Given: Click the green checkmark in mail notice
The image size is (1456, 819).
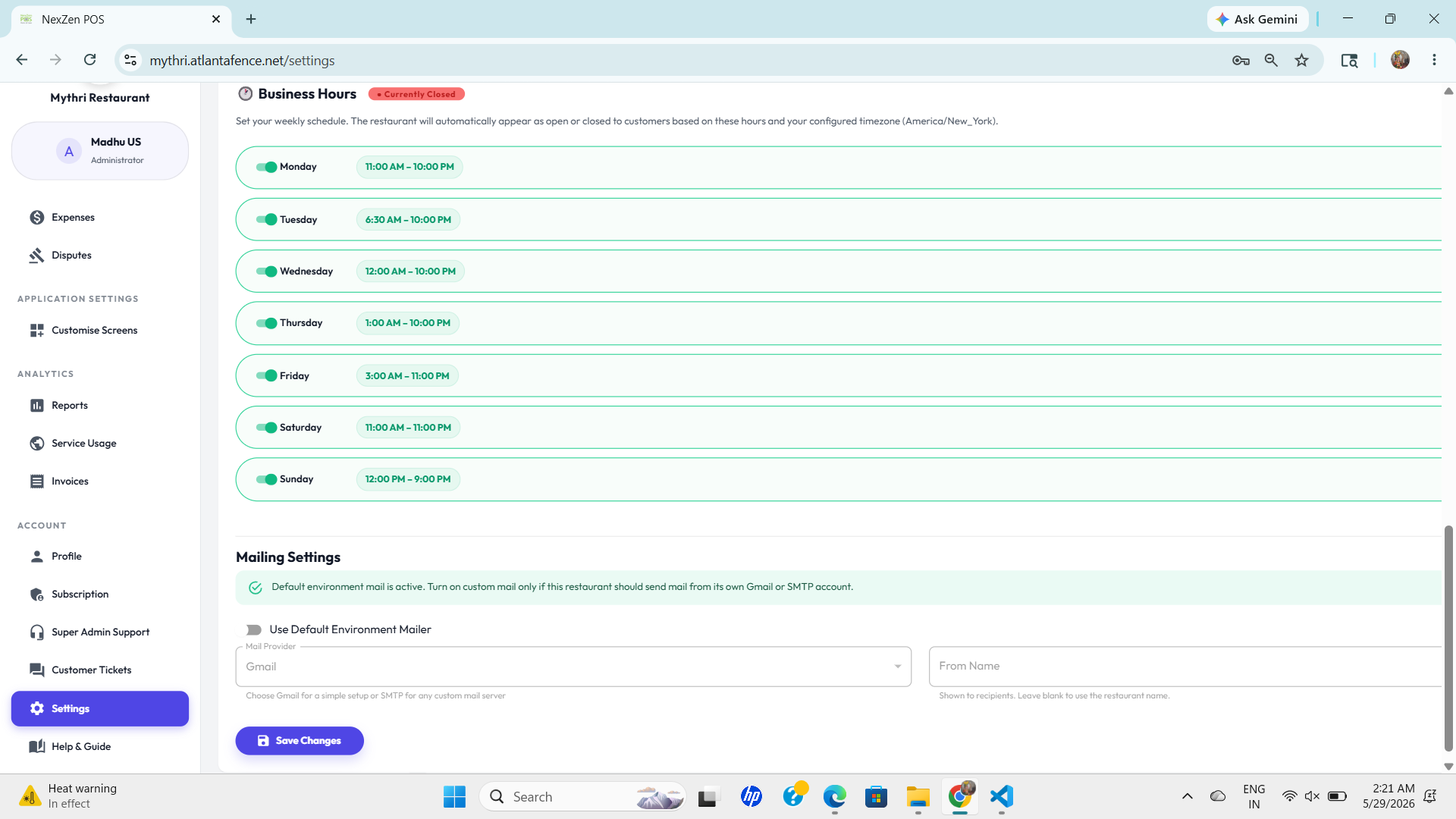Looking at the screenshot, I should pyautogui.click(x=255, y=588).
